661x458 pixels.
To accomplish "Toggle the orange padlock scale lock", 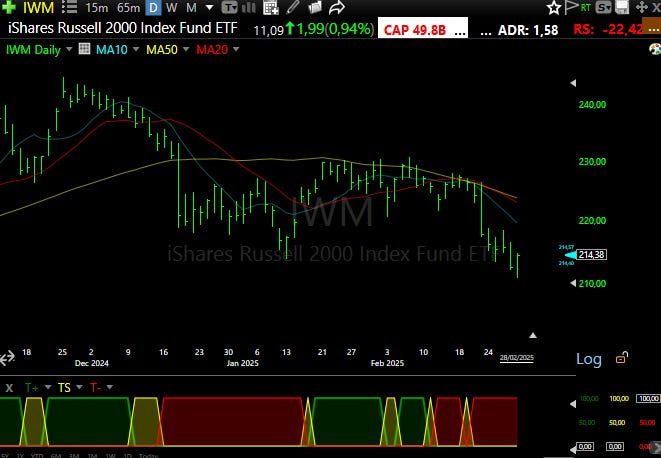I will click(622, 358).
